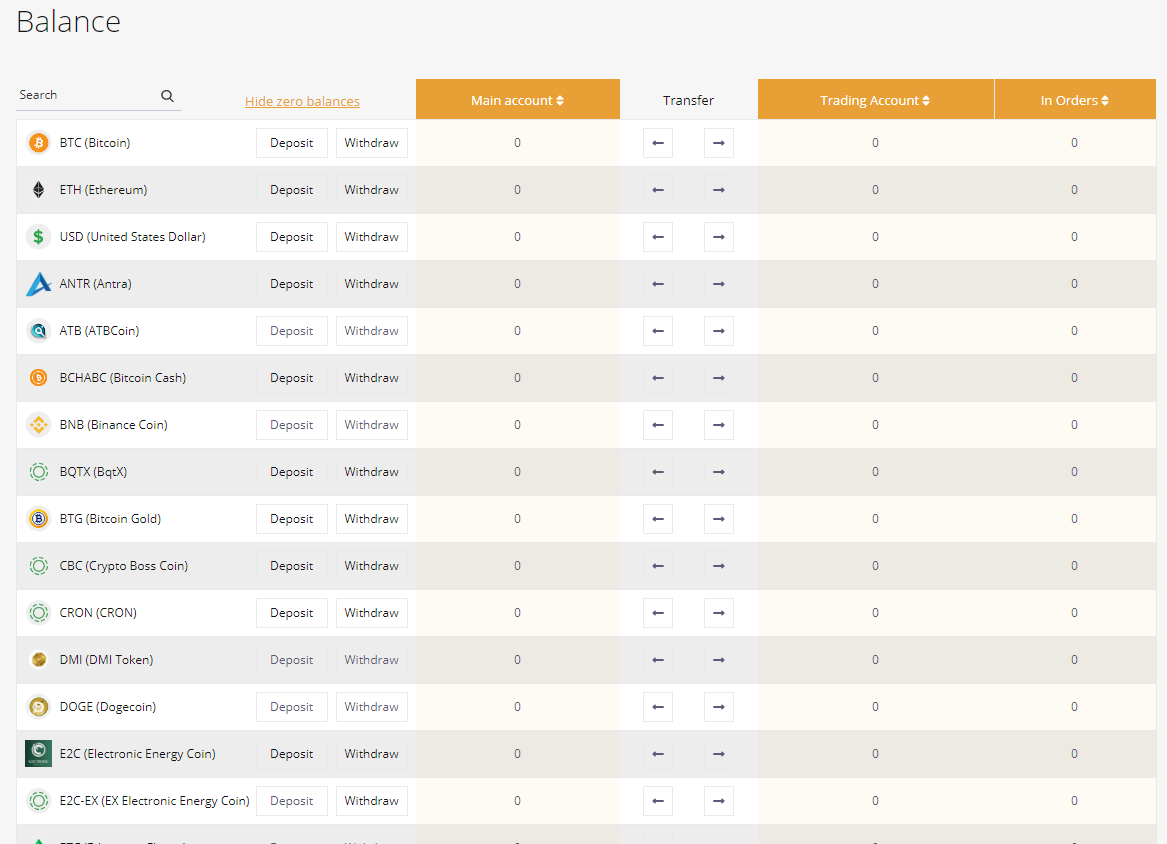The height and width of the screenshot is (844, 1167).
Task: Click left transfer arrow in ETH row
Action: (658, 190)
